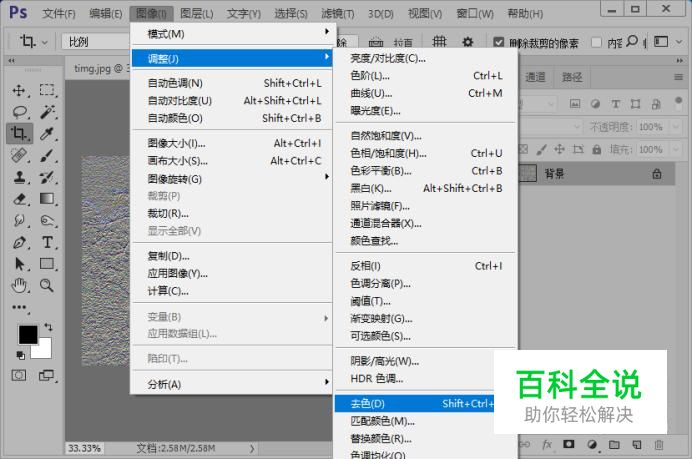
Task: Click the background white color swatch
Action: [x=43, y=350]
